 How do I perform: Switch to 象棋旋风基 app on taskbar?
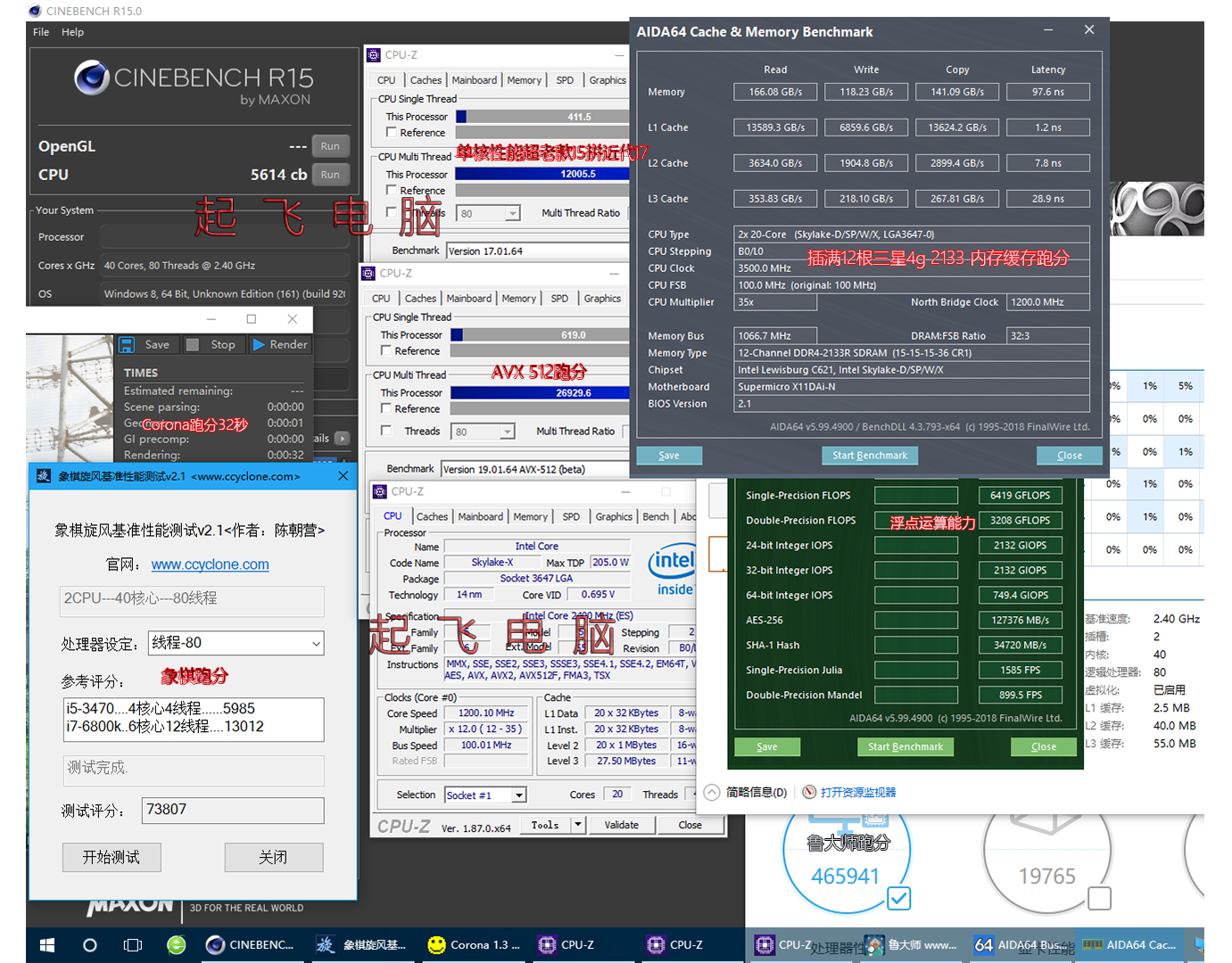[x=361, y=945]
